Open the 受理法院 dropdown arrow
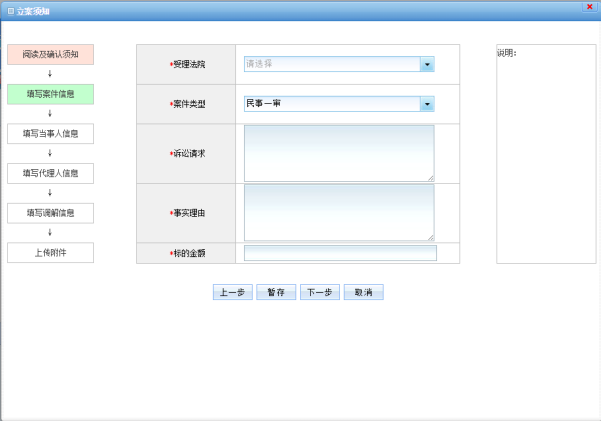The width and height of the screenshot is (601, 422). pos(427,64)
